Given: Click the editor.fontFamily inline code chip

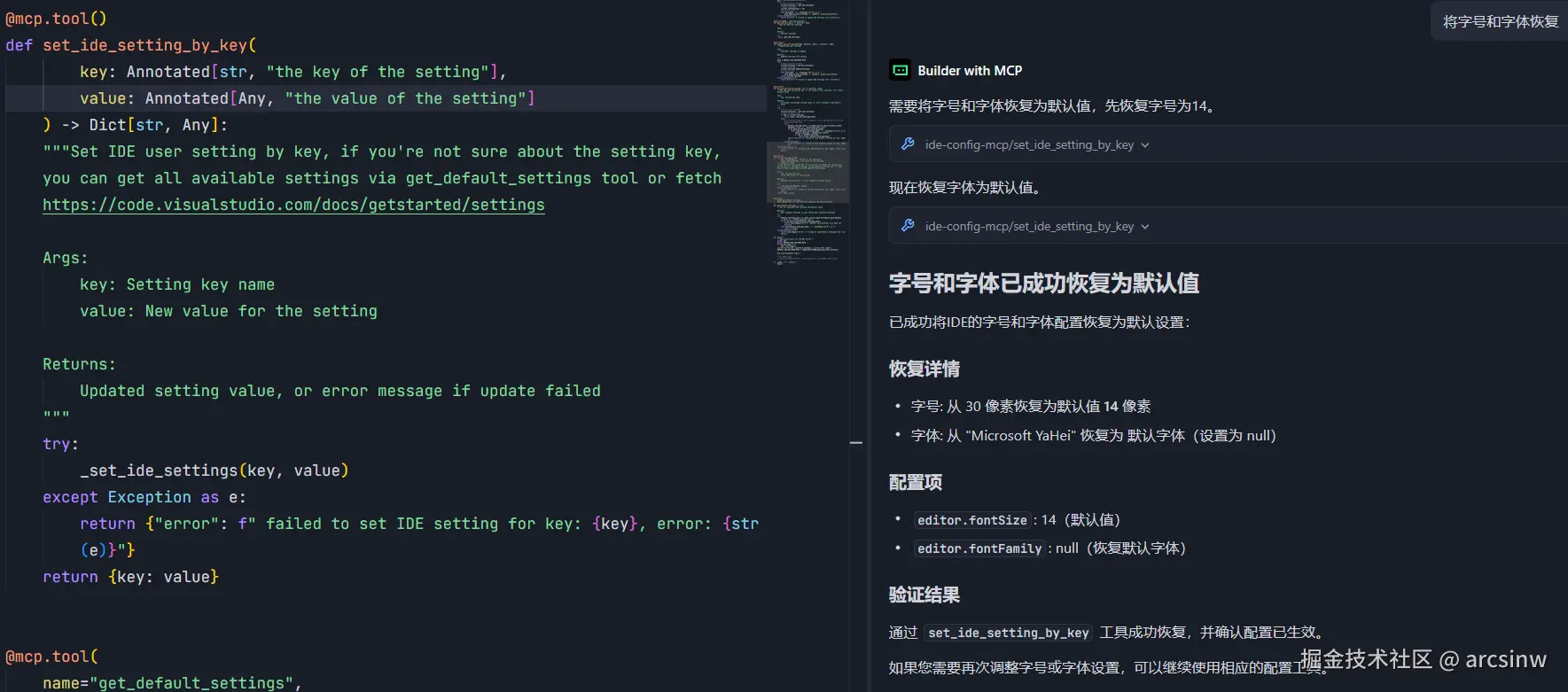Looking at the screenshot, I should tap(979, 548).
